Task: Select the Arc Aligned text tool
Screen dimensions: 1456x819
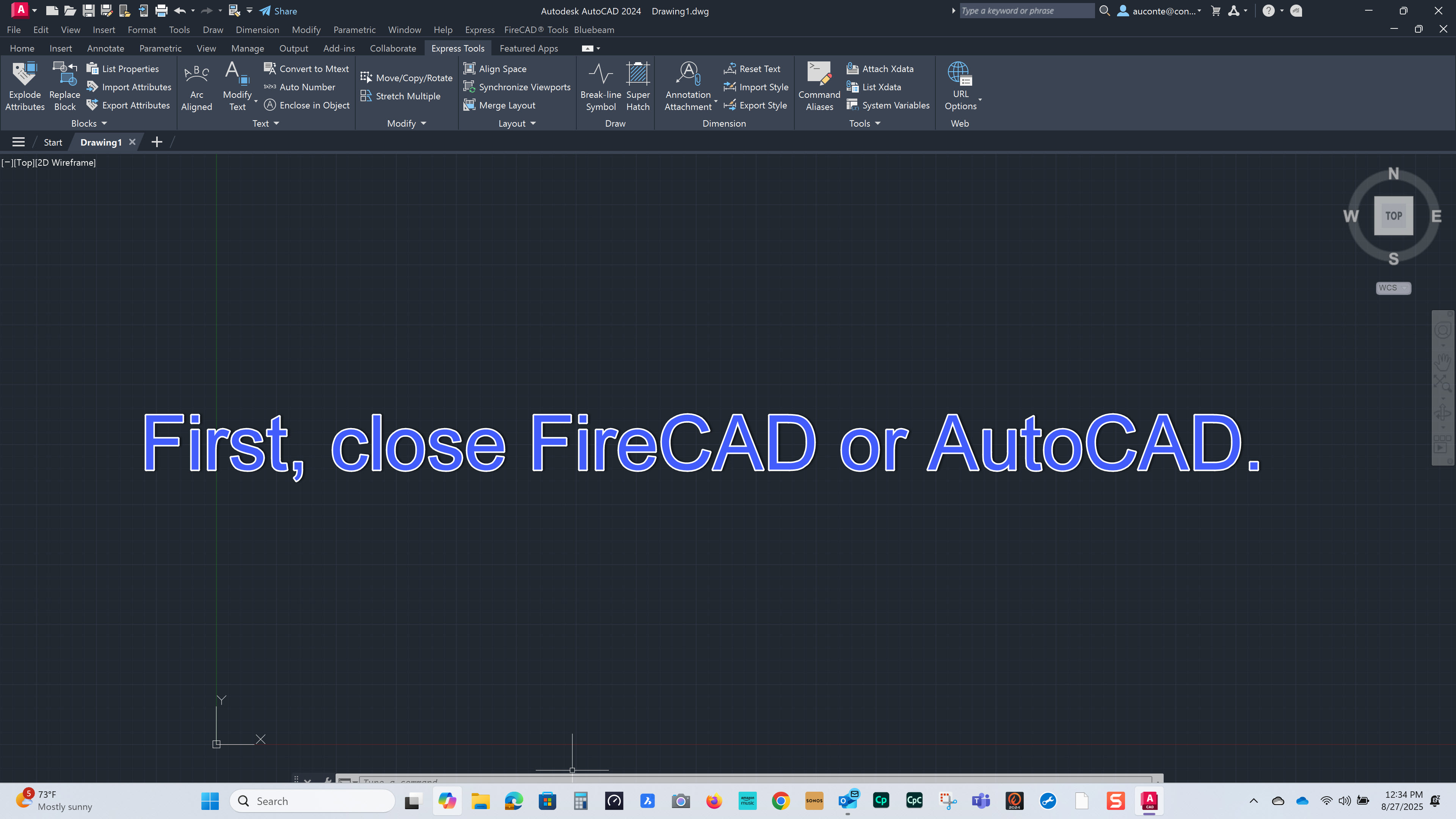Action: point(196,86)
